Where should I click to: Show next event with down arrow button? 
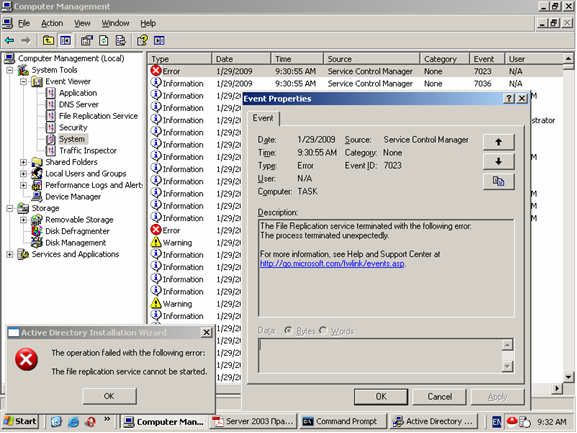pos(498,162)
